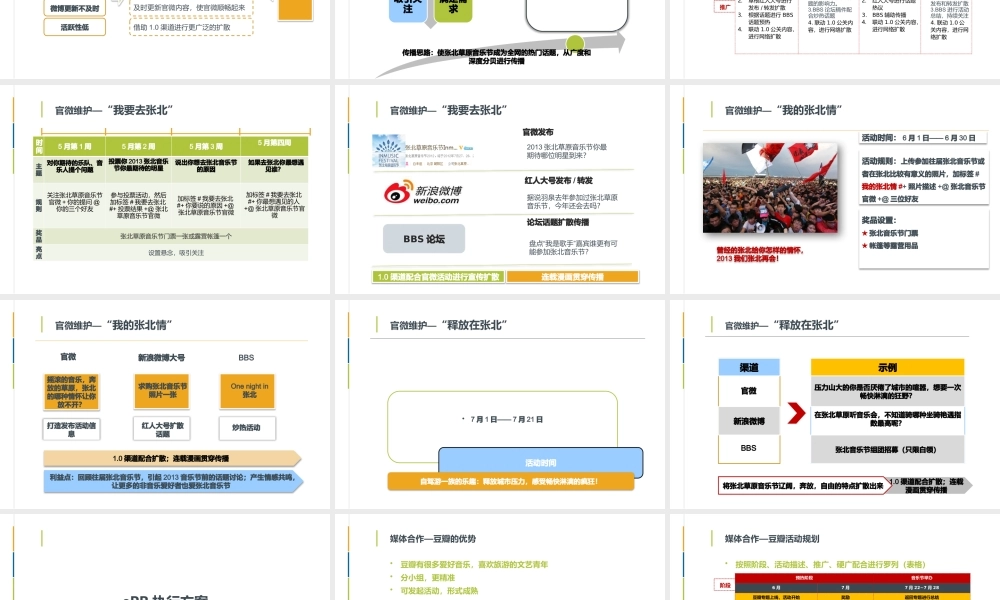
Task: Click the gray 新浪微博 channel cell
Action: click(x=749, y=421)
